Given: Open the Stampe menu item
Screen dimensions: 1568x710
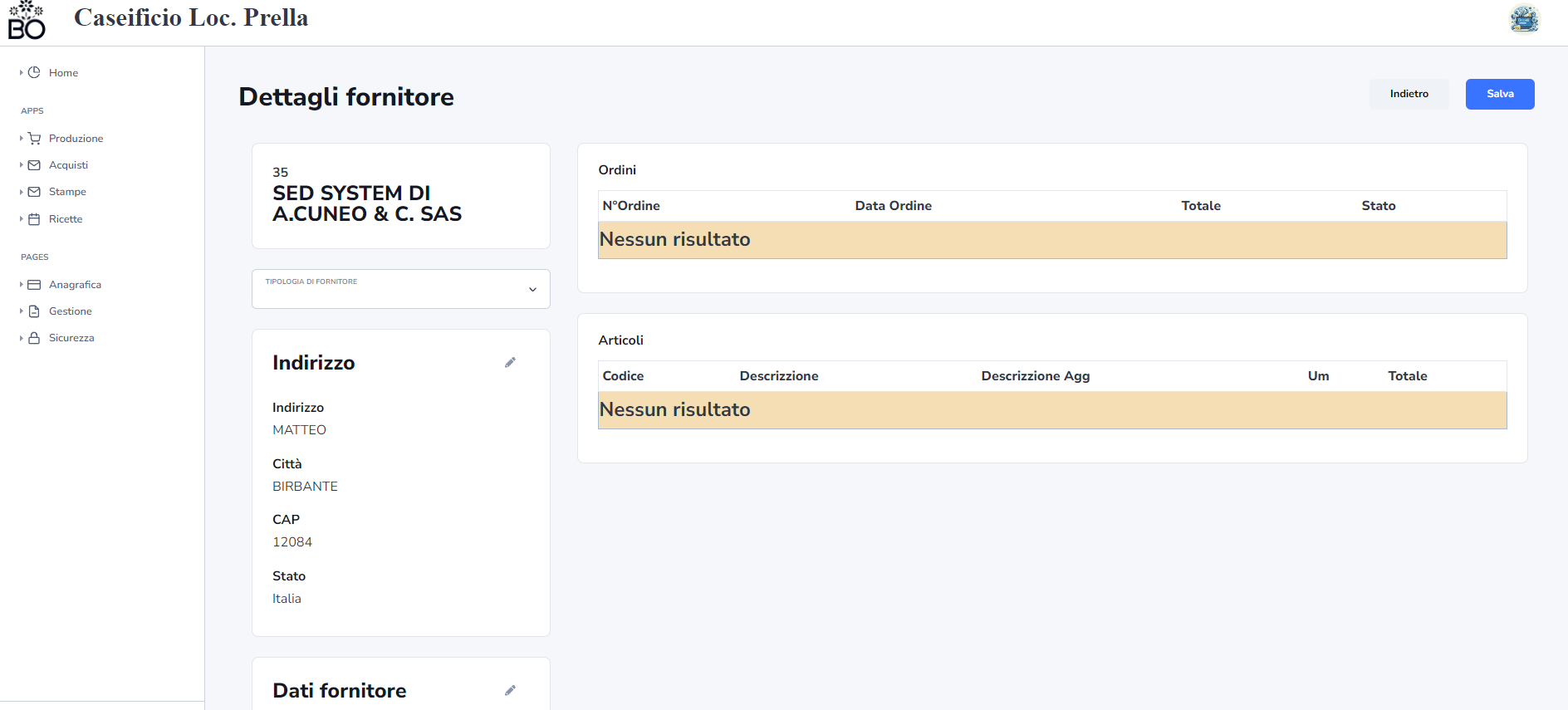Looking at the screenshot, I should pyautogui.click(x=67, y=192).
